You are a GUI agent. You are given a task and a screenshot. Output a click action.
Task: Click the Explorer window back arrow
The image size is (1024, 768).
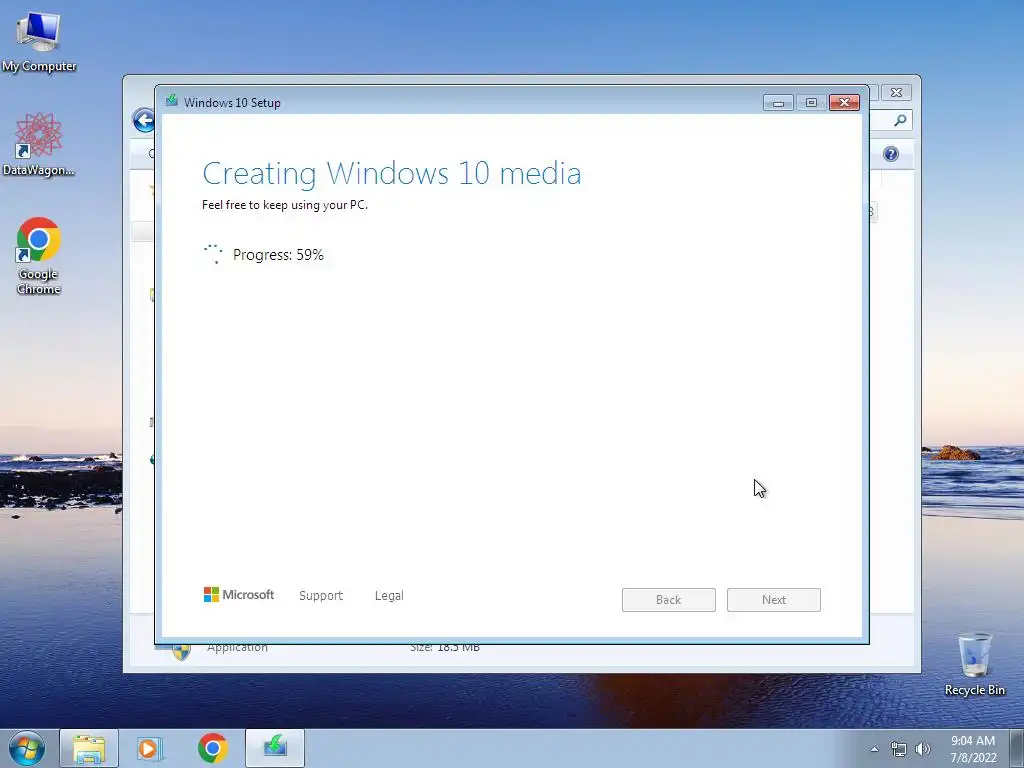(x=143, y=120)
